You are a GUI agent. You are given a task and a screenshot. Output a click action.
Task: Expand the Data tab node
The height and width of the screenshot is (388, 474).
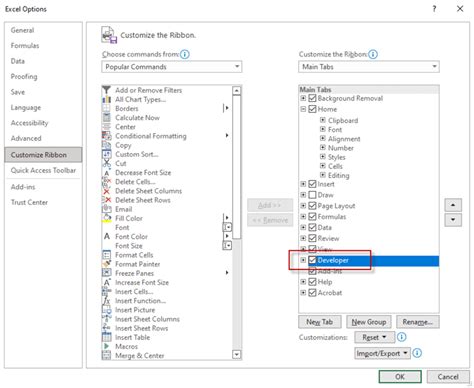303,227
